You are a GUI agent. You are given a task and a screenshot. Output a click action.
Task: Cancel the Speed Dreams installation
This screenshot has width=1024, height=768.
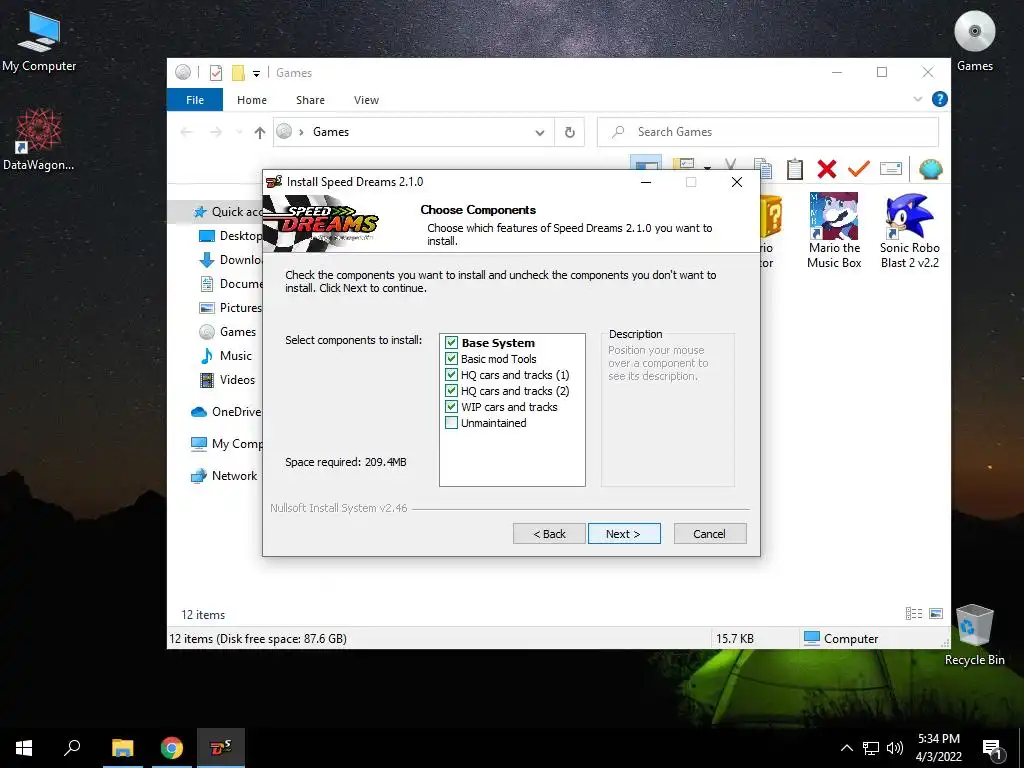click(x=709, y=534)
